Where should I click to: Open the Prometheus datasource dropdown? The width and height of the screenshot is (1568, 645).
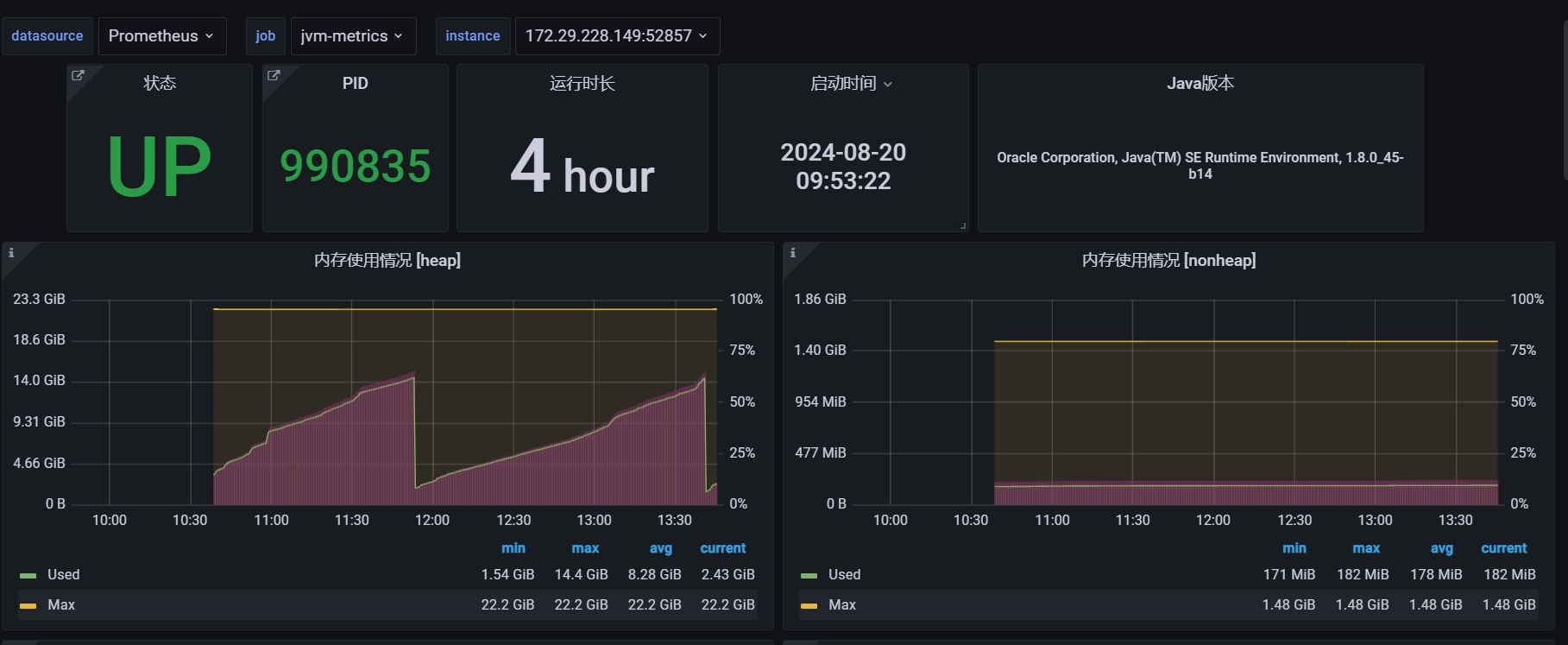162,36
